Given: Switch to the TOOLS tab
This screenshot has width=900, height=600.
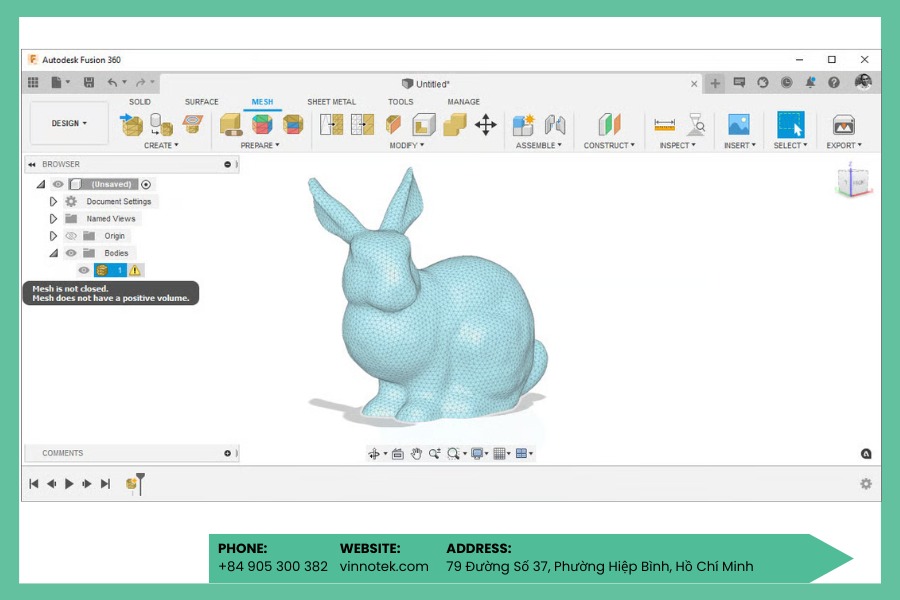Looking at the screenshot, I should tap(400, 102).
